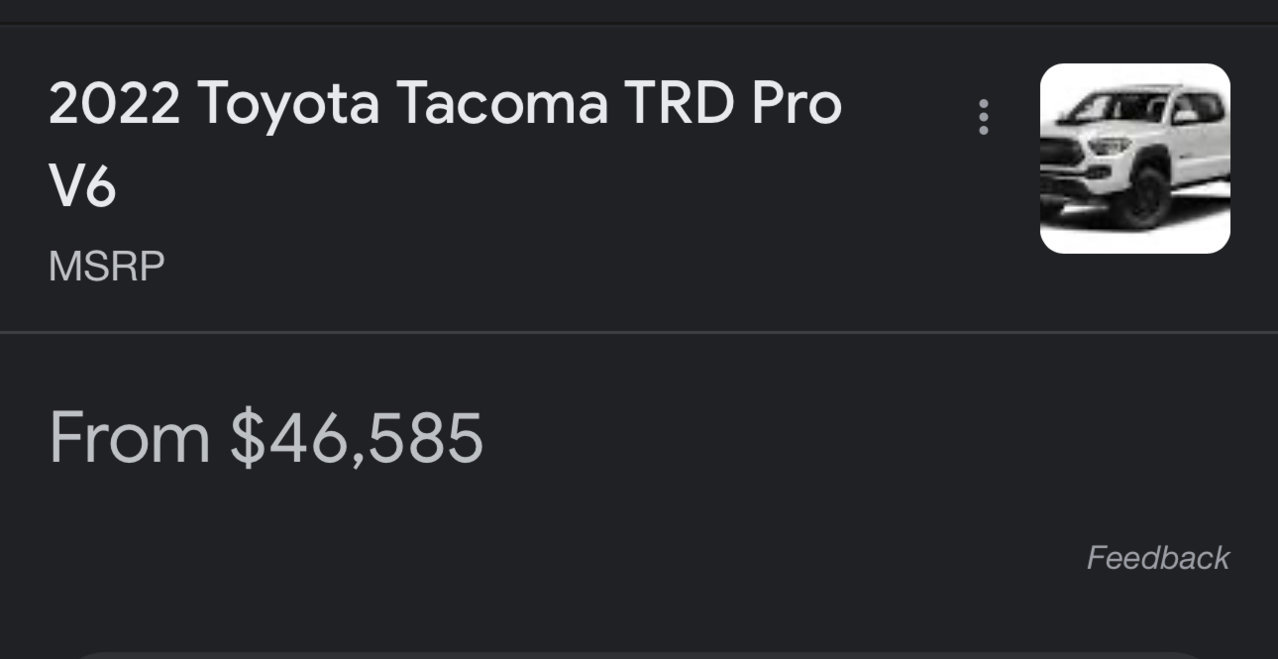Click the 2022 year in the title

(114, 103)
